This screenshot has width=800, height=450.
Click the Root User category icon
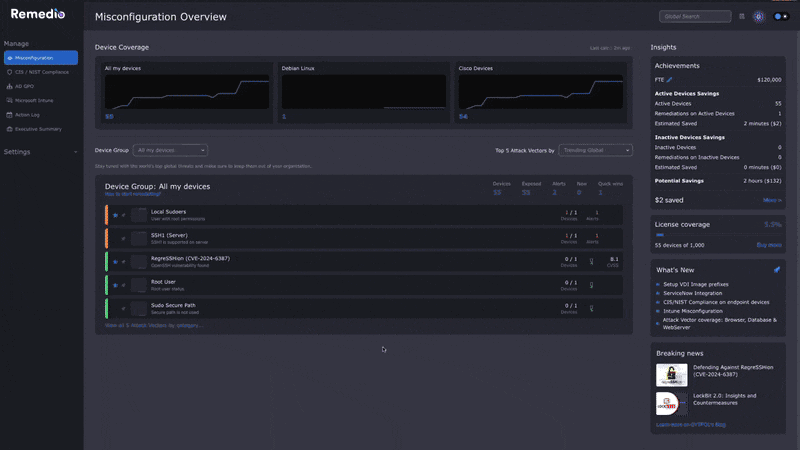point(139,285)
